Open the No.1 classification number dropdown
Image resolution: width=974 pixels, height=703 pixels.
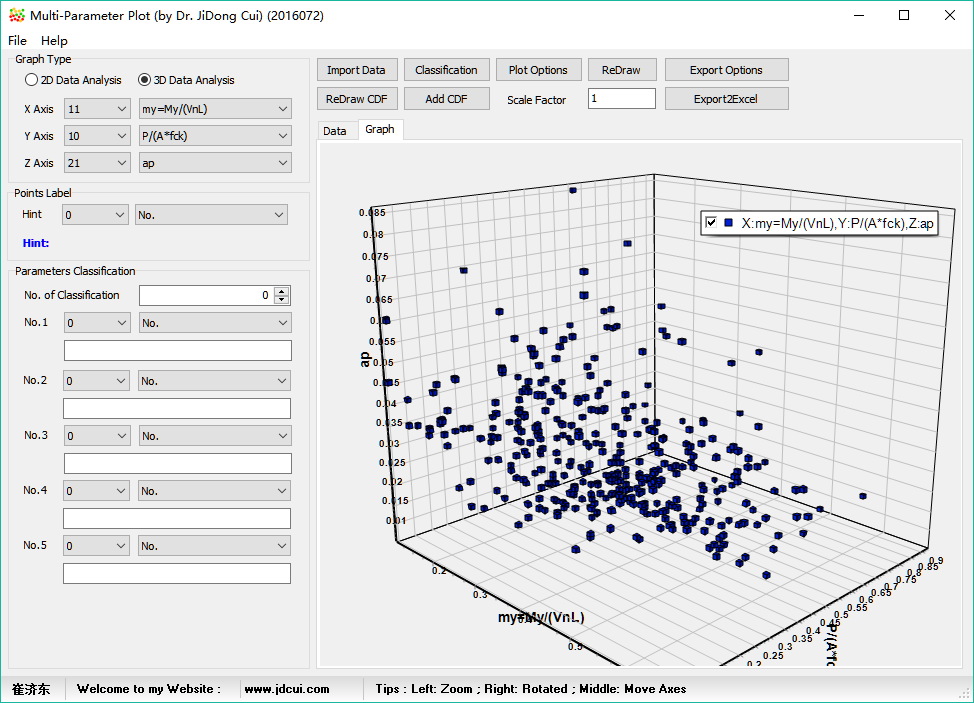pyautogui.click(x=97, y=323)
